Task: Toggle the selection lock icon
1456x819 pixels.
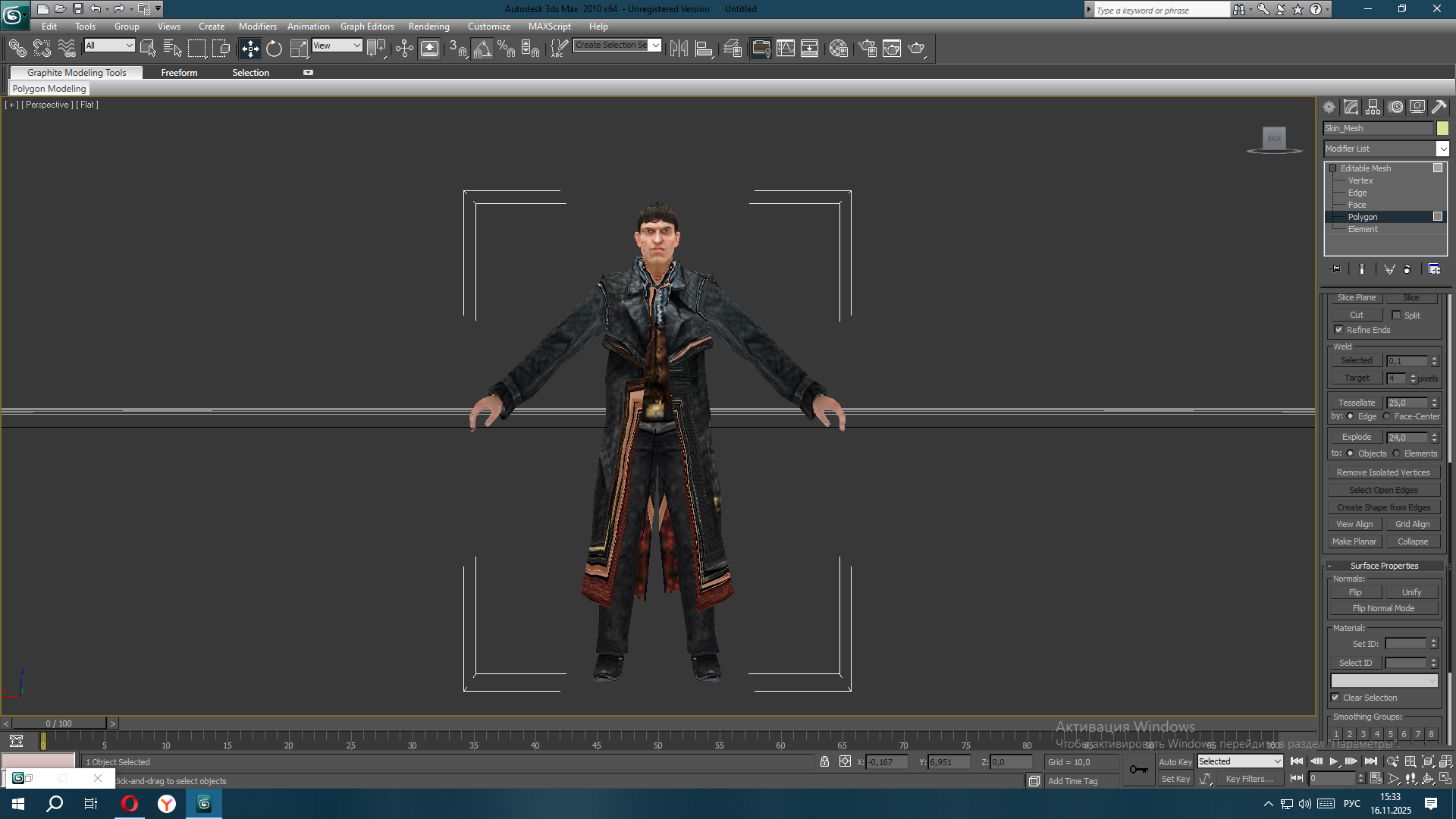Action: click(x=824, y=761)
